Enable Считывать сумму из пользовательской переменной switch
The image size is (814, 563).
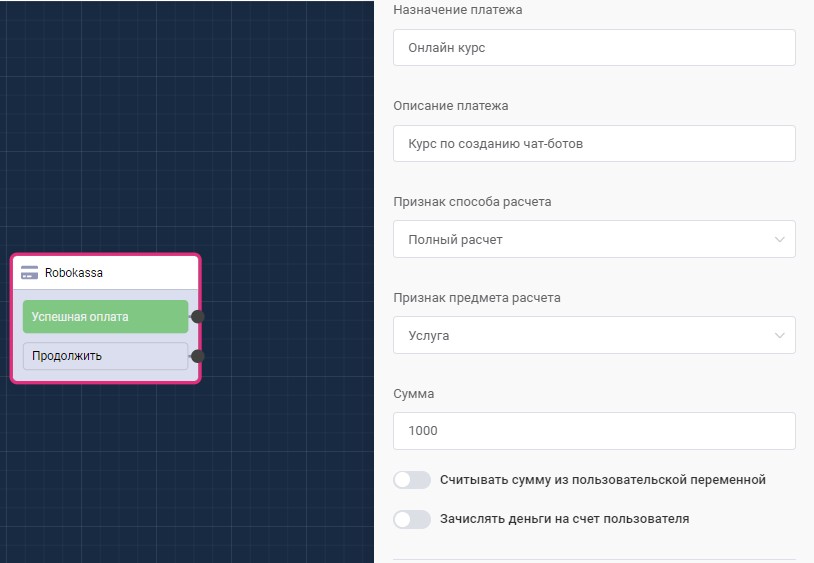pos(411,480)
